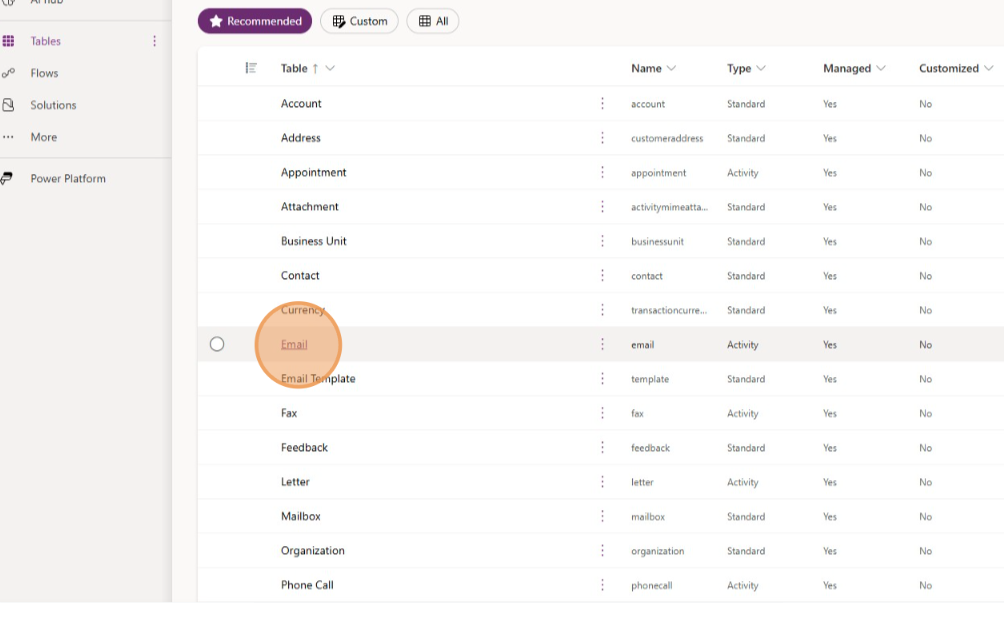Click the customeraddress name cell
The width and height of the screenshot is (1004, 620).
click(667, 138)
